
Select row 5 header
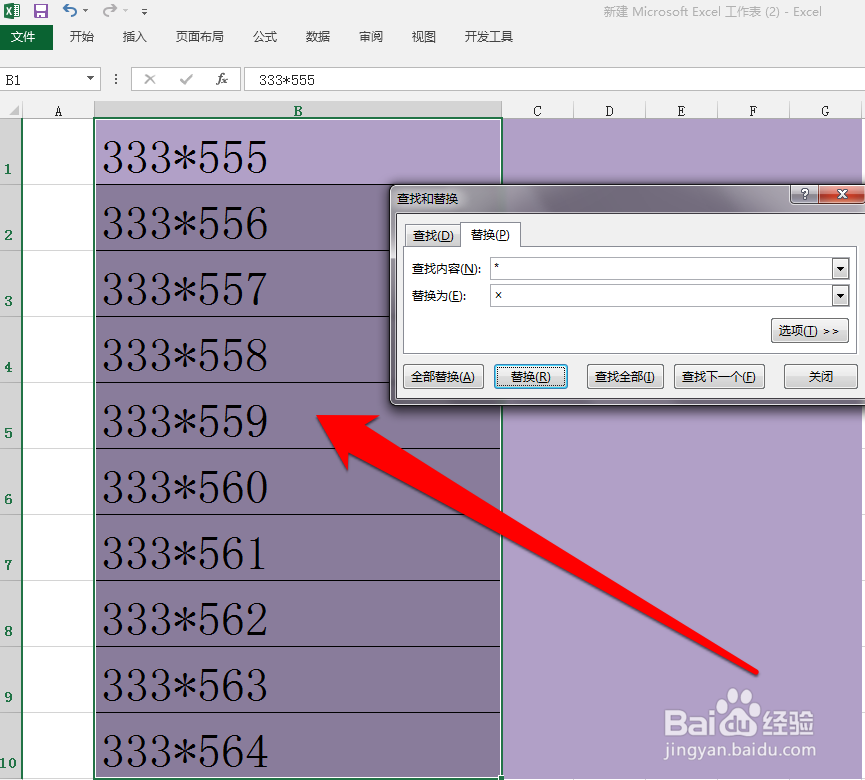pos(10,415)
